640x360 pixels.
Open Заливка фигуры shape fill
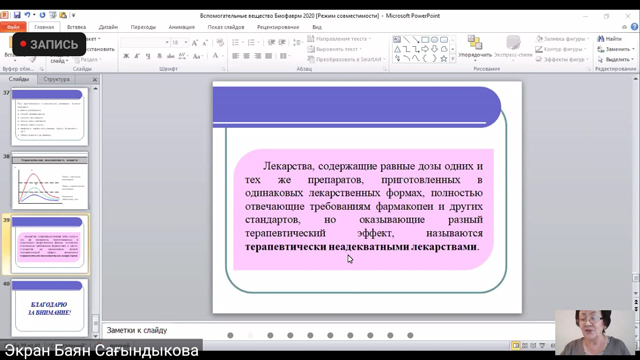pyautogui.click(x=562, y=39)
